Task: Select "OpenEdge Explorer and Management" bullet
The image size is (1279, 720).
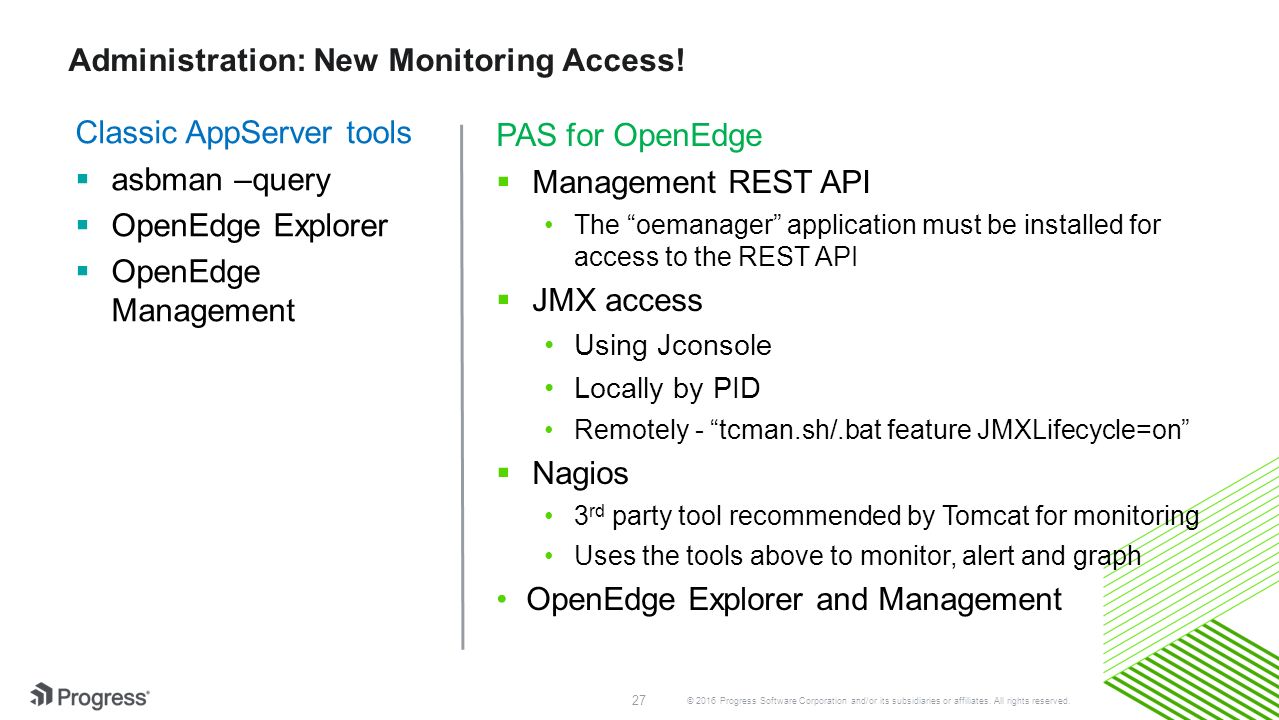Action: point(794,600)
